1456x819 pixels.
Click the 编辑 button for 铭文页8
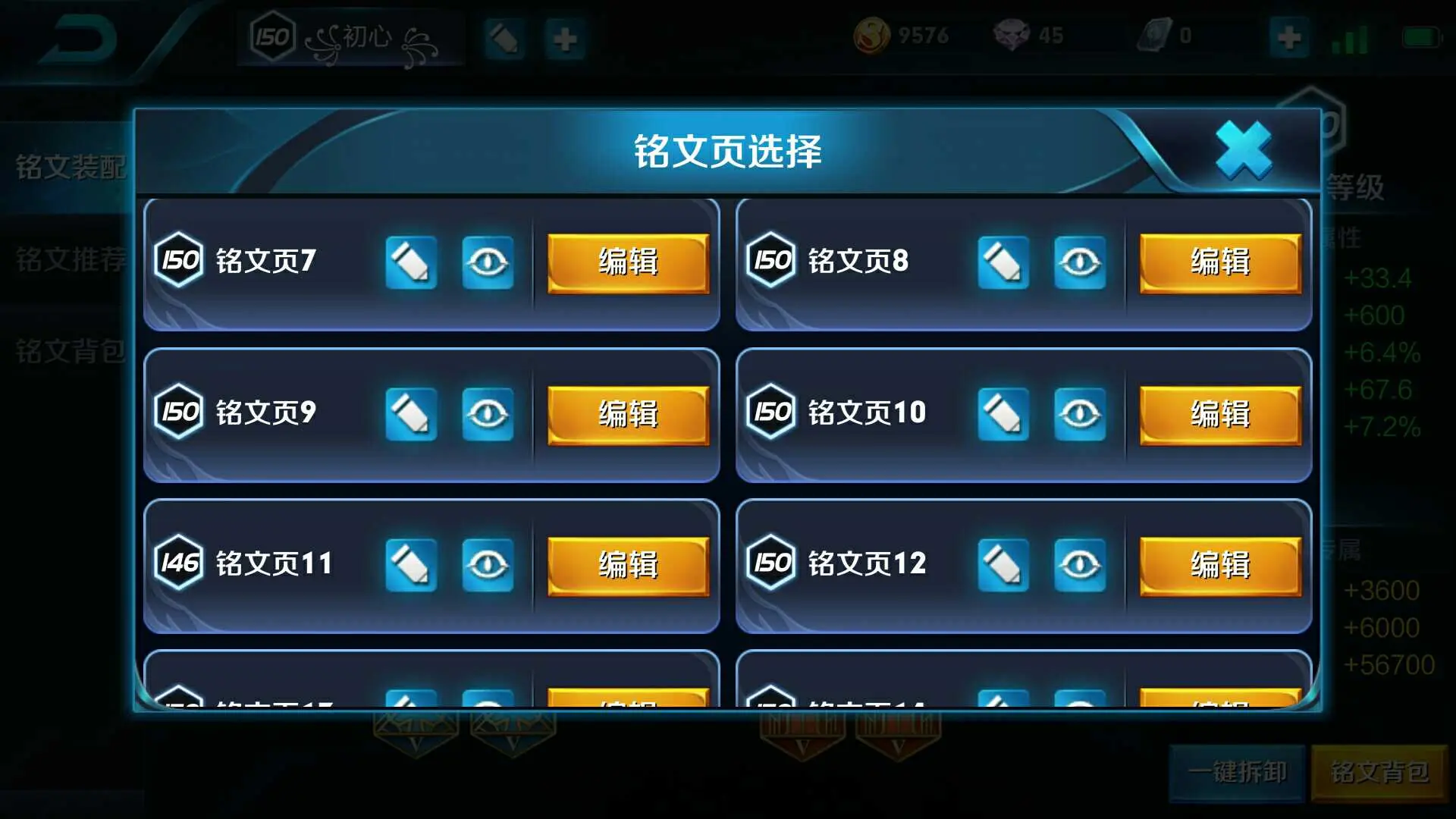tap(1220, 262)
